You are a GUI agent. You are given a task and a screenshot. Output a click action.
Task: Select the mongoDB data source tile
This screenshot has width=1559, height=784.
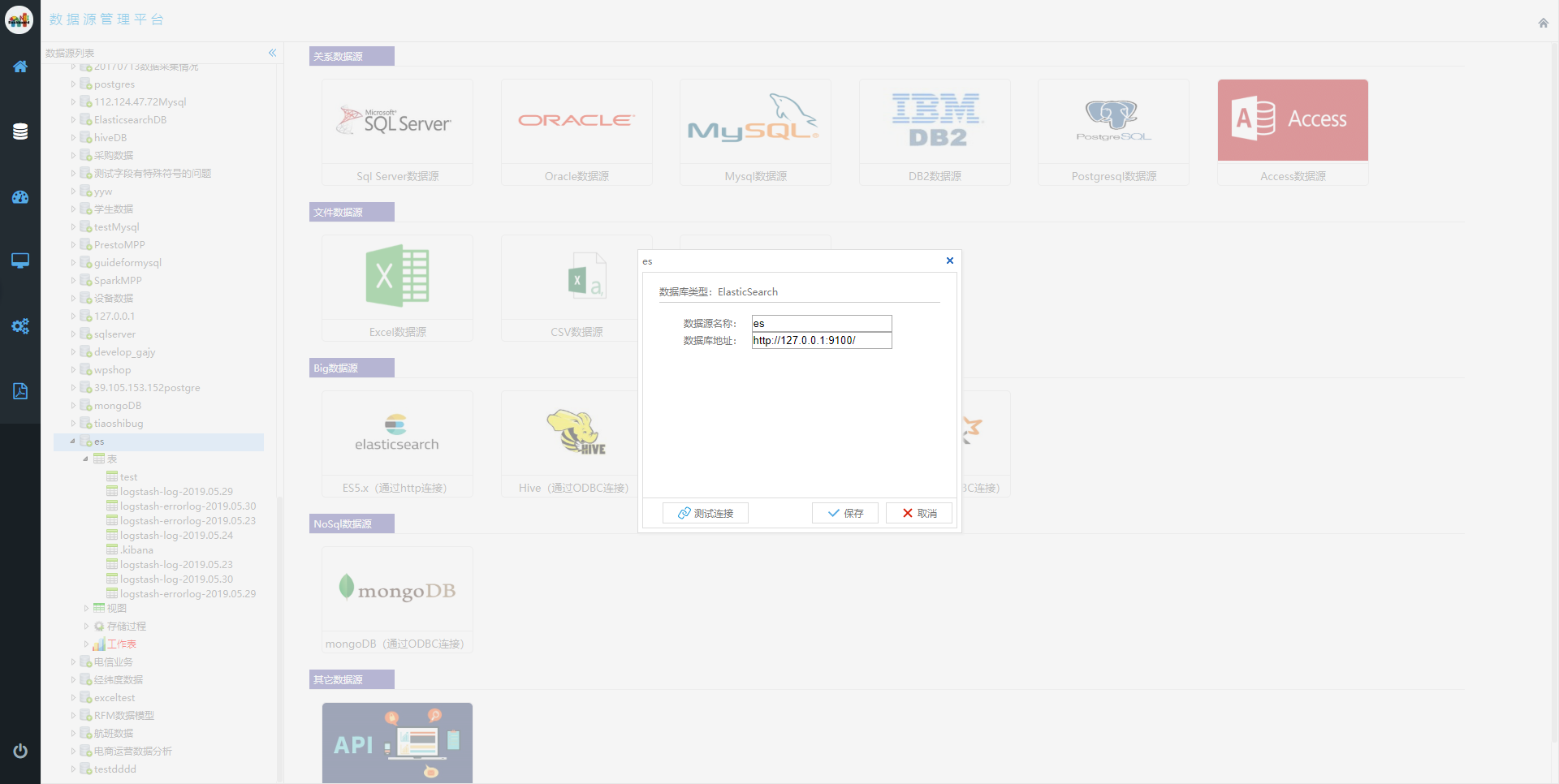coord(398,600)
